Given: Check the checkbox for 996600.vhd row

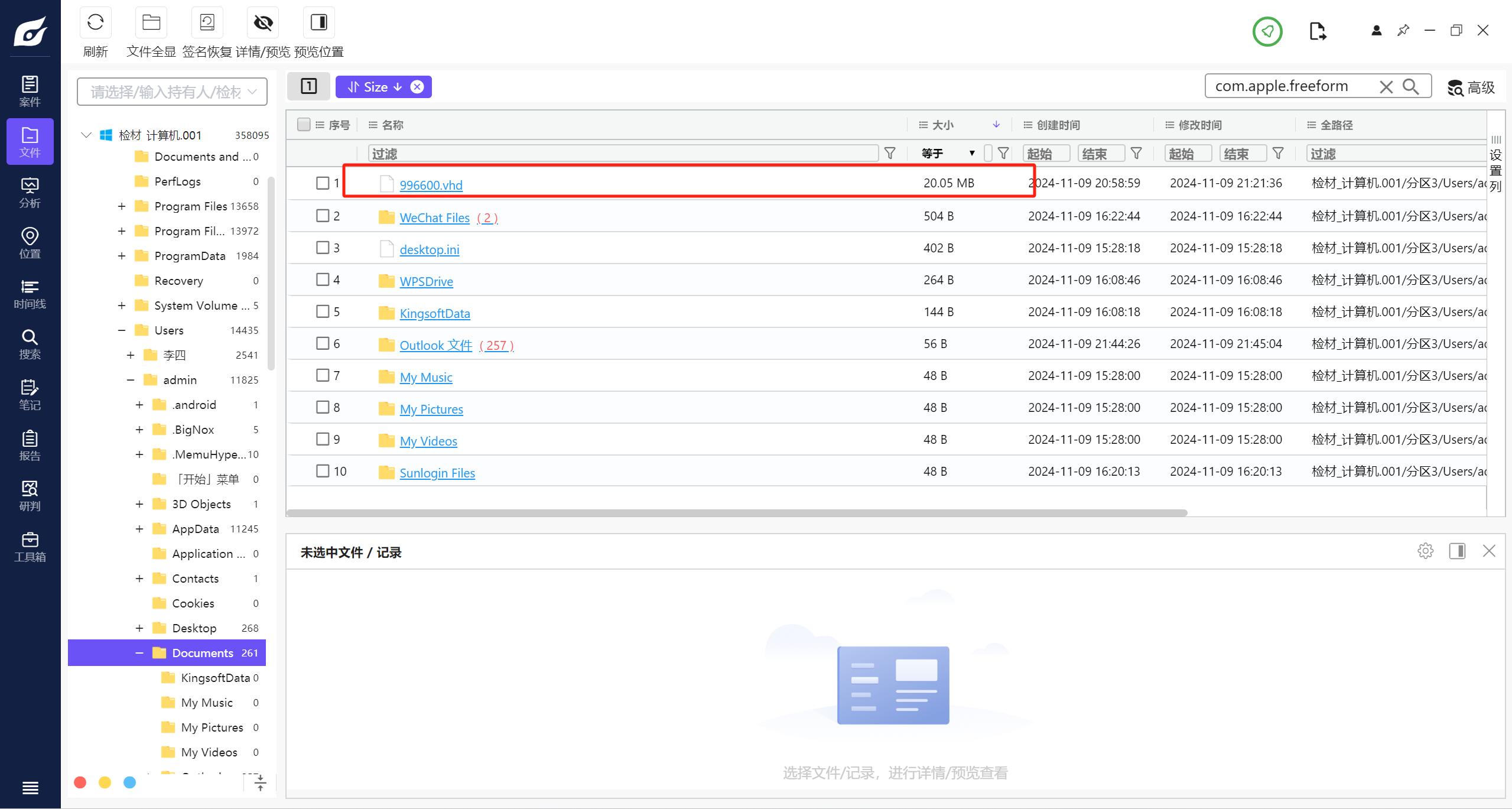Looking at the screenshot, I should (x=323, y=183).
